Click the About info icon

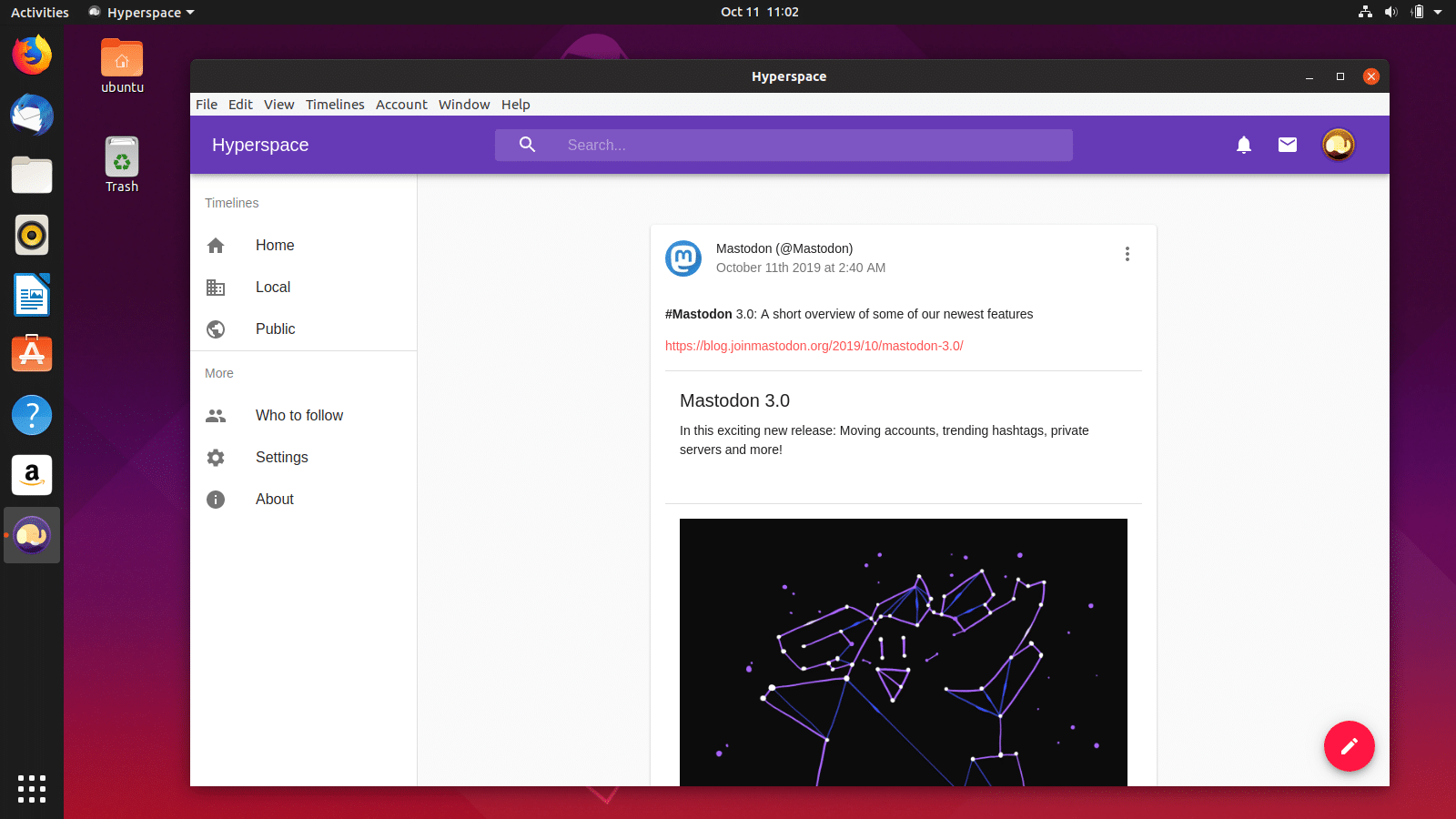coord(216,500)
